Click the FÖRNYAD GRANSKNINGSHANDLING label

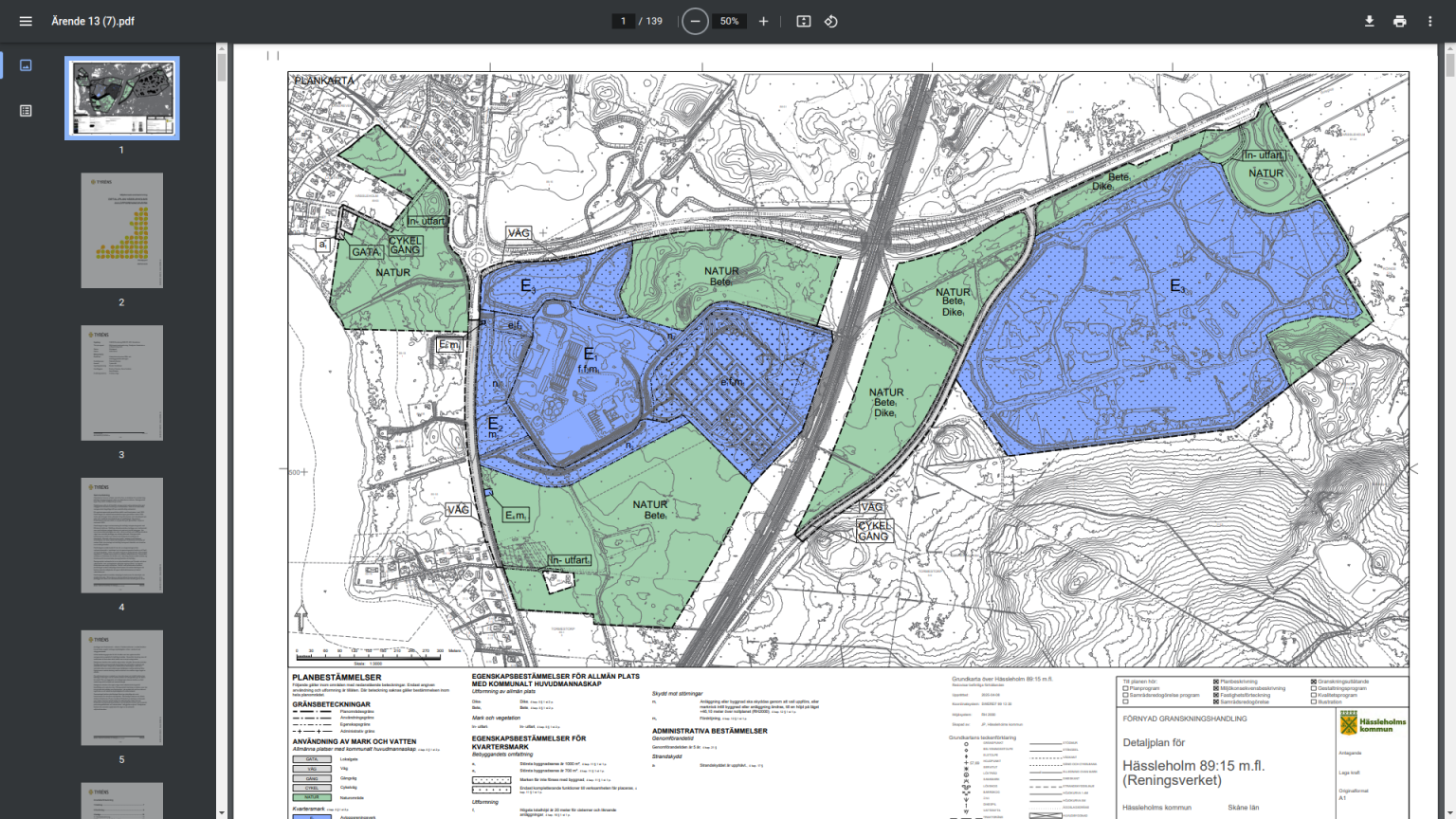[x=1185, y=719]
